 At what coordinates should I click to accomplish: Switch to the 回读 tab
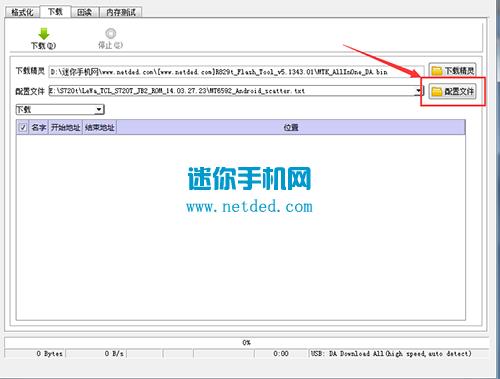coord(84,12)
